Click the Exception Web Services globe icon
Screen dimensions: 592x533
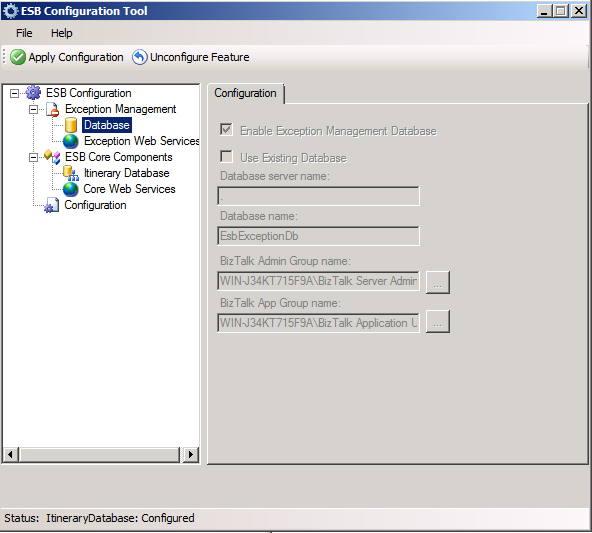pyautogui.click(x=71, y=141)
